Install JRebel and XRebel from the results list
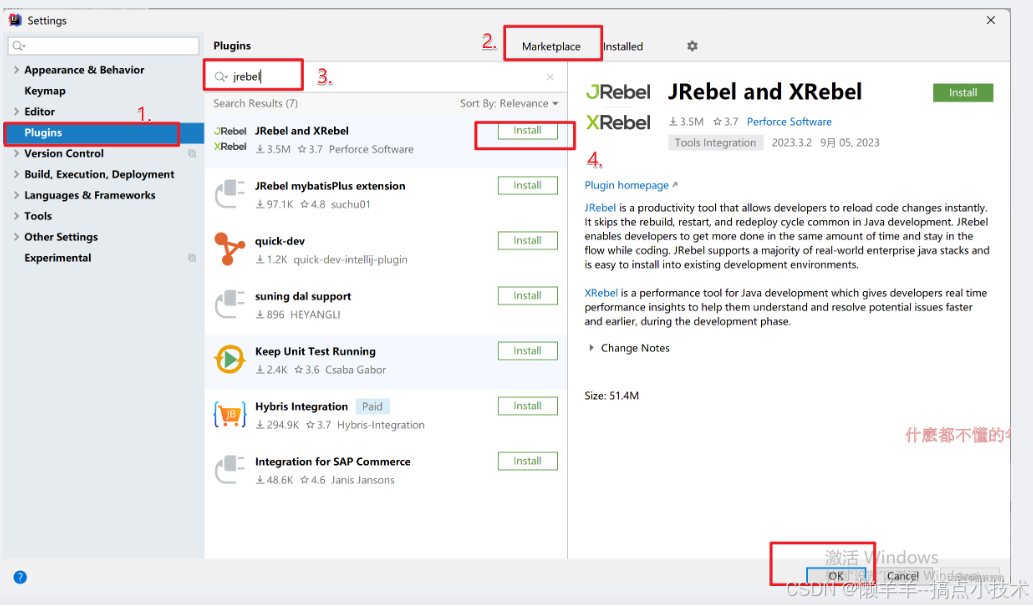 tap(528, 130)
